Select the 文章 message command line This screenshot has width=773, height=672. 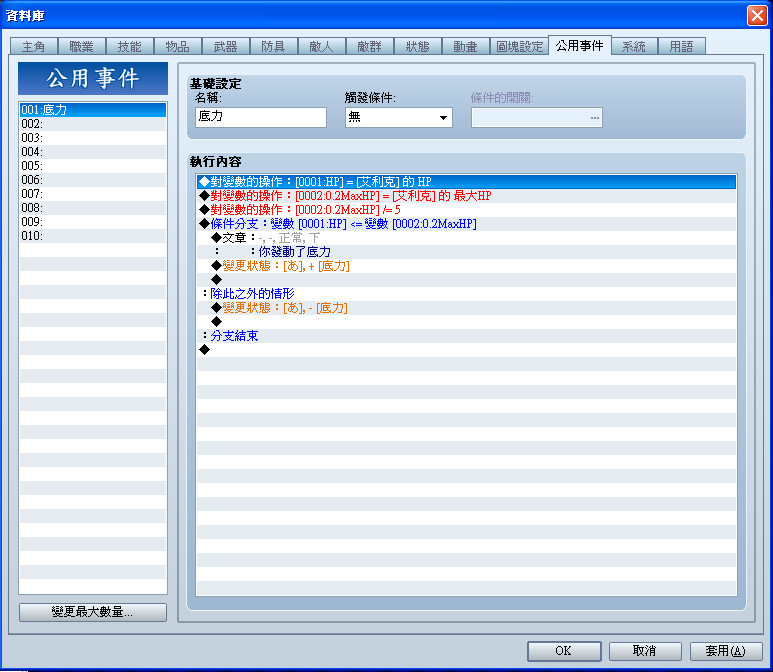[466, 238]
